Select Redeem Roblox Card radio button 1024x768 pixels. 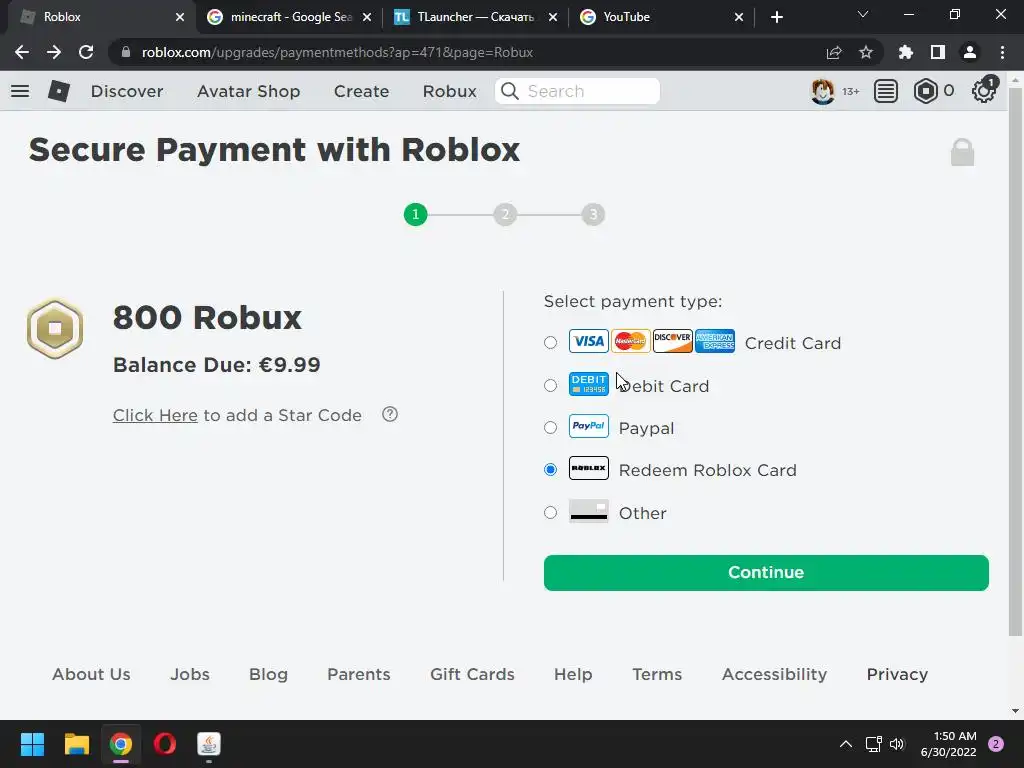coord(551,470)
